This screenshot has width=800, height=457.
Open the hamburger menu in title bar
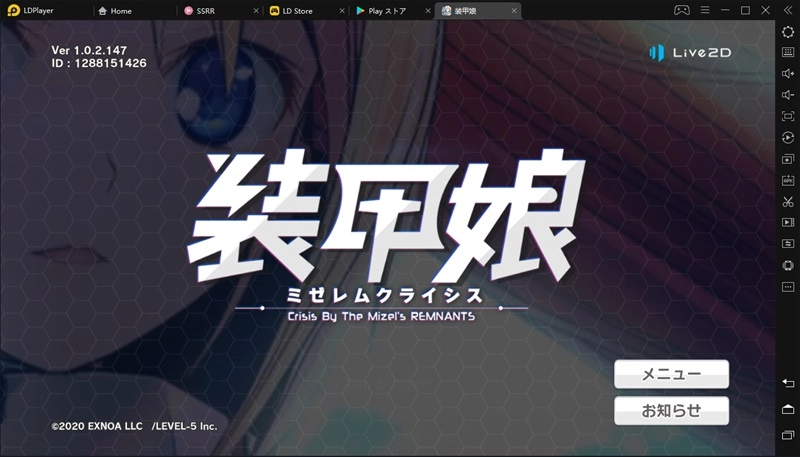(x=705, y=10)
